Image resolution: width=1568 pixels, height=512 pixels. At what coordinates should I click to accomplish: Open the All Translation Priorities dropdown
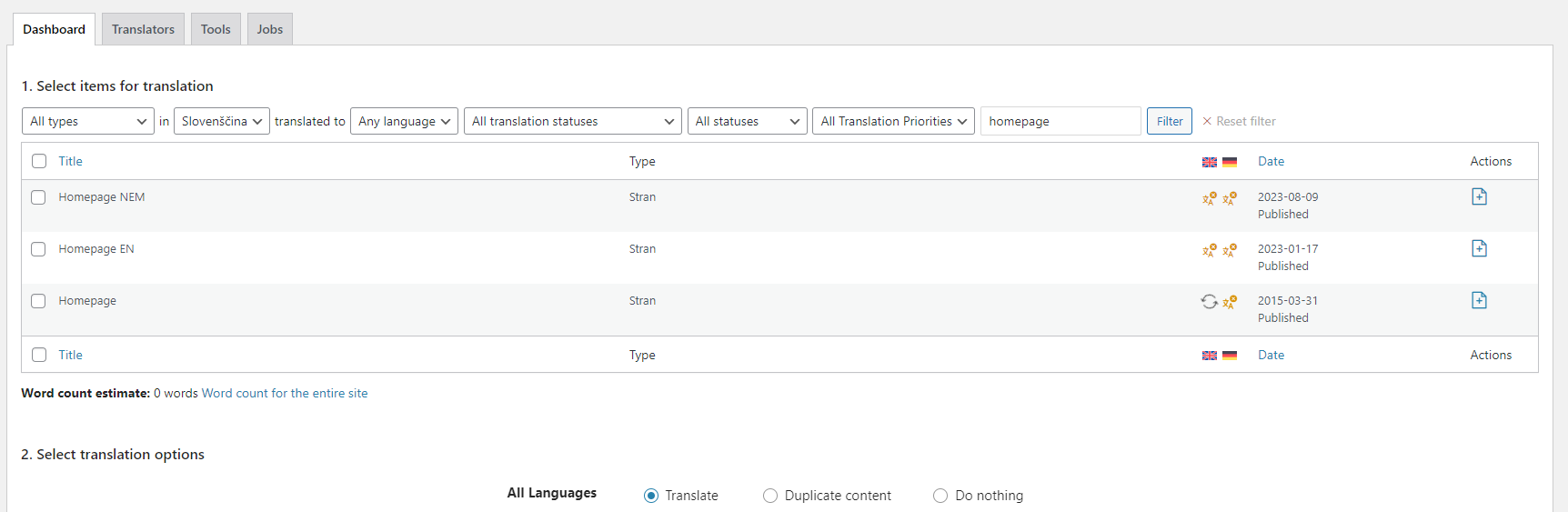point(893,121)
